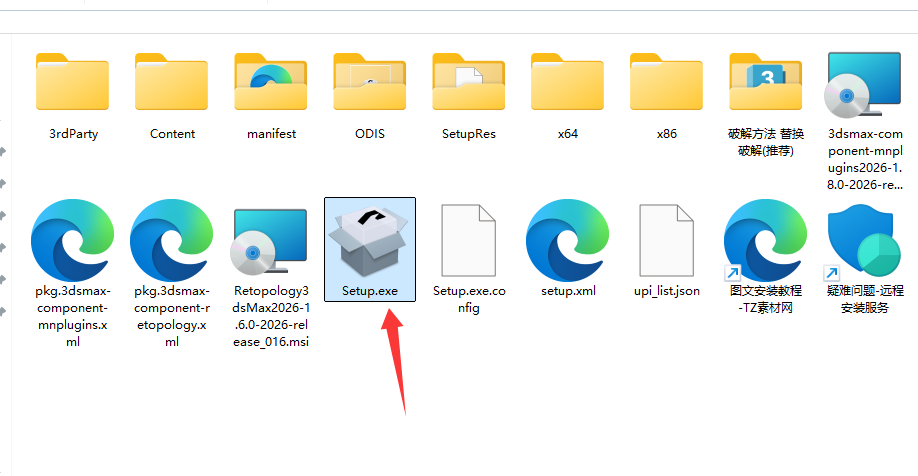The image size is (918, 476).
Task: Select the Setup.exe box icon
Action: [x=368, y=241]
